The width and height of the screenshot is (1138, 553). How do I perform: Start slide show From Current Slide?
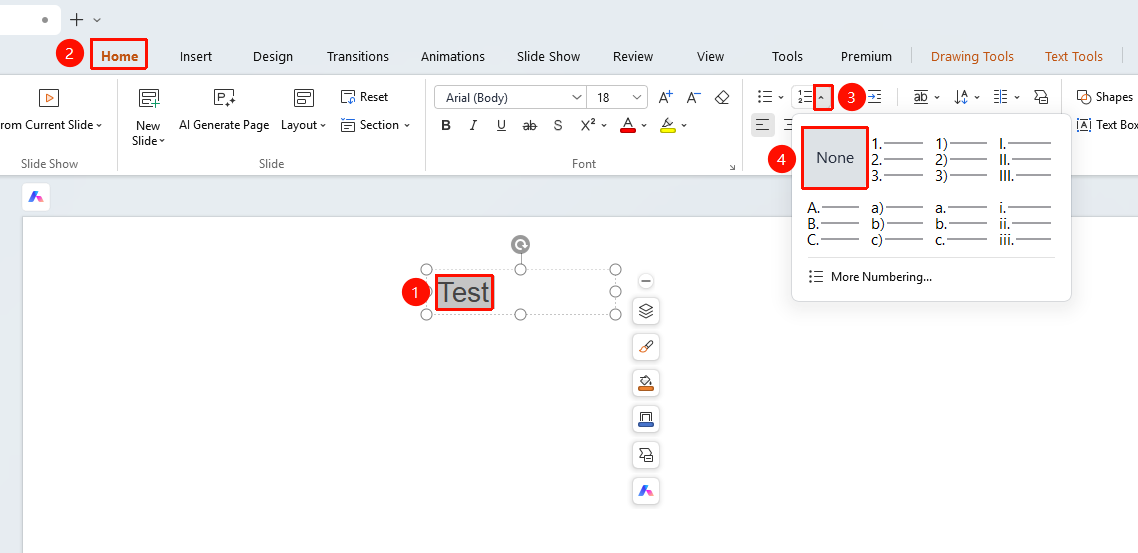49,110
